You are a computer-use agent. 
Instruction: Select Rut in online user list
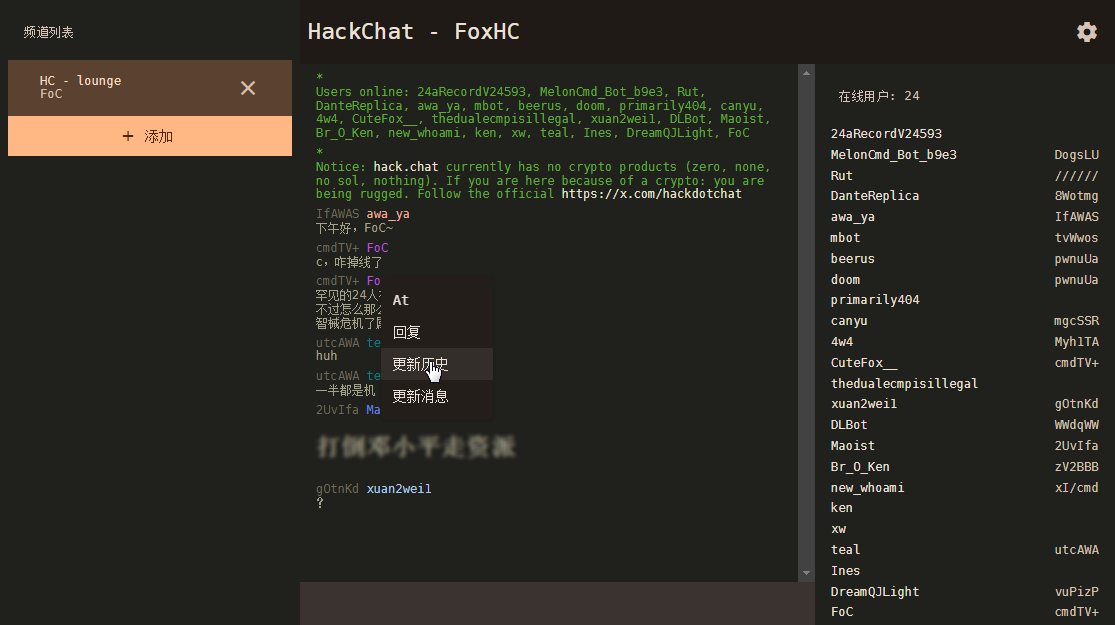pos(841,176)
